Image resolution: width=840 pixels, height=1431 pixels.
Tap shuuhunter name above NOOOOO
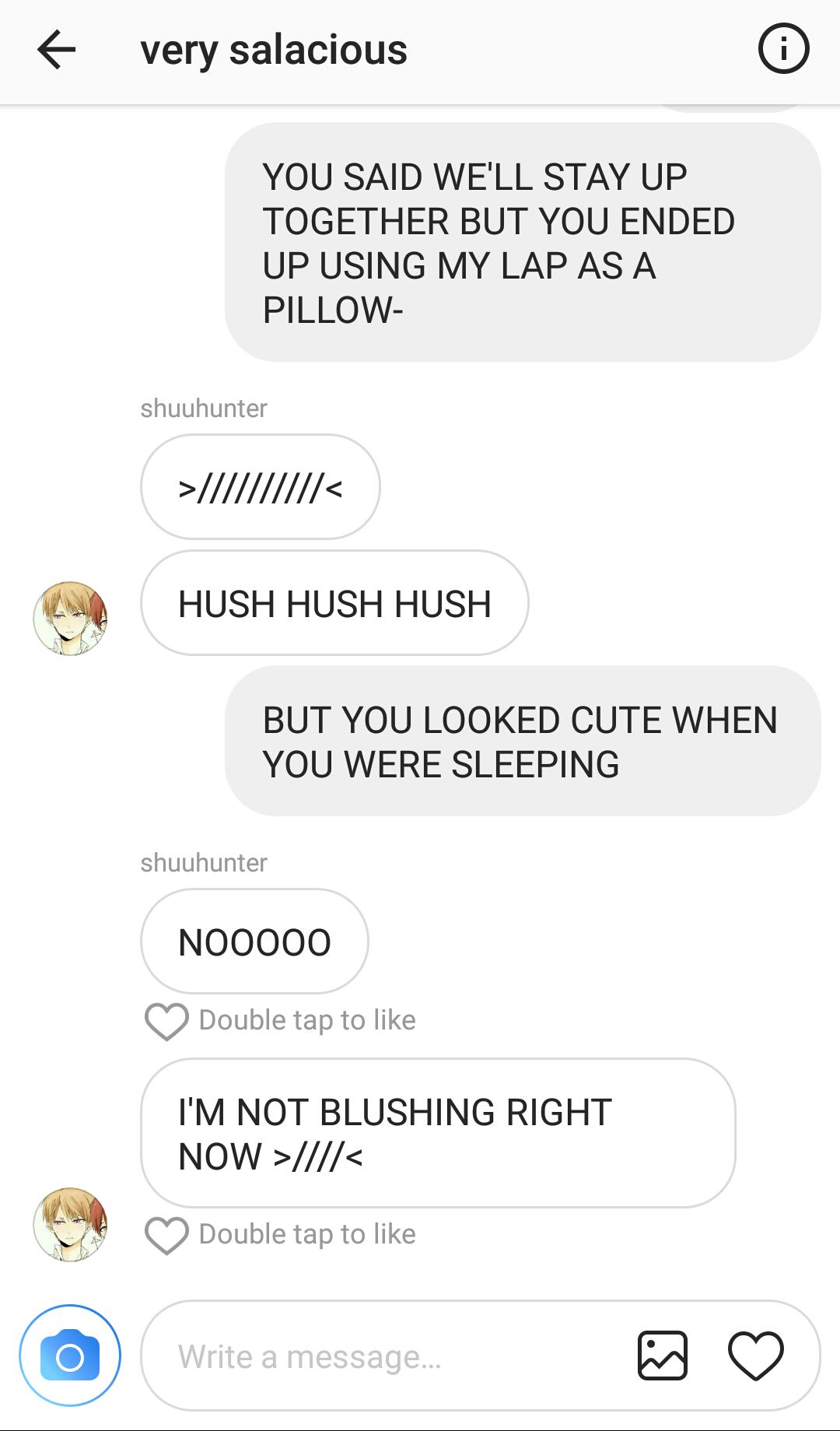[204, 863]
